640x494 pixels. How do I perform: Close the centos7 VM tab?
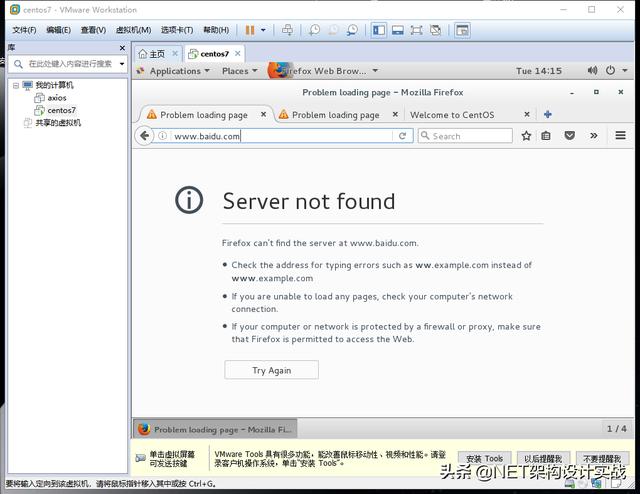tap(238, 53)
